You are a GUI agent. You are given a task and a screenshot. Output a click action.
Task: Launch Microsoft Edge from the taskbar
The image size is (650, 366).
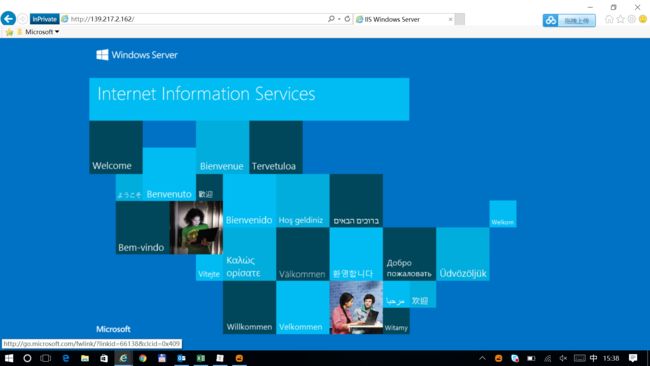click(65, 358)
